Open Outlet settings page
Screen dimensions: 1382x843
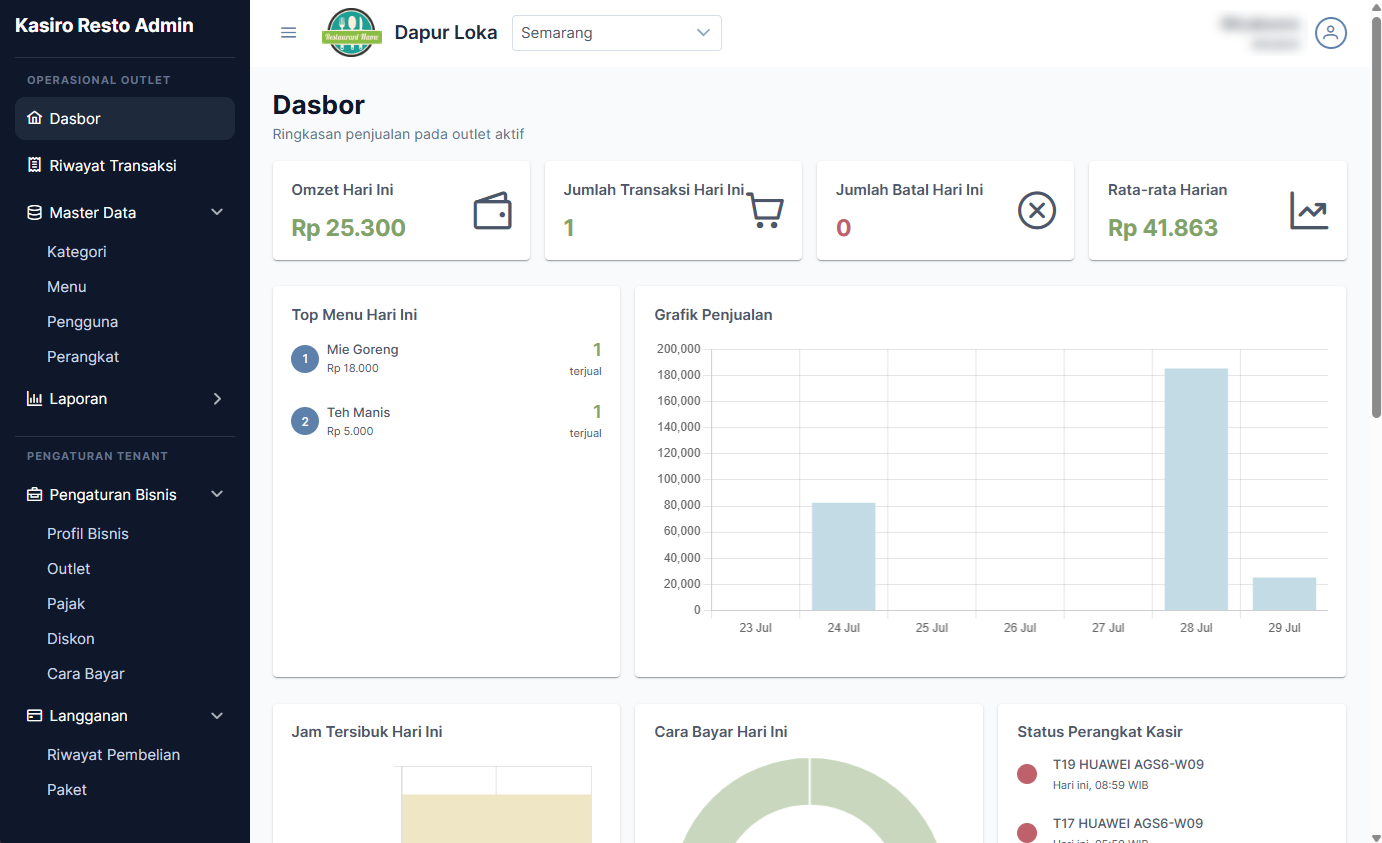click(69, 568)
